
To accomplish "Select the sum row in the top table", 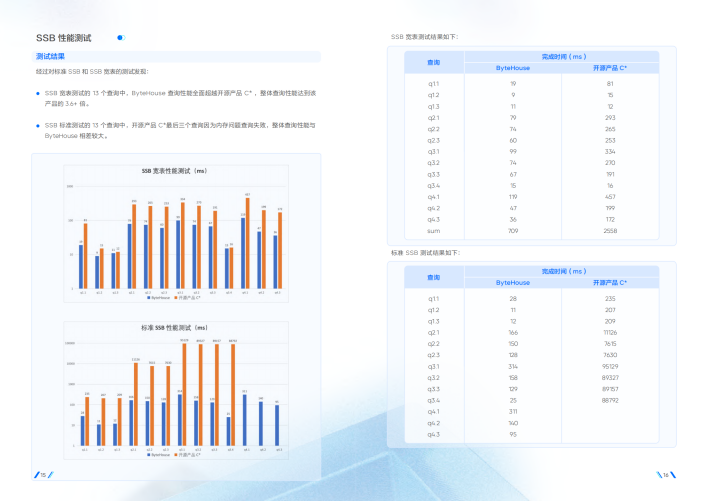I will click(531, 230).
